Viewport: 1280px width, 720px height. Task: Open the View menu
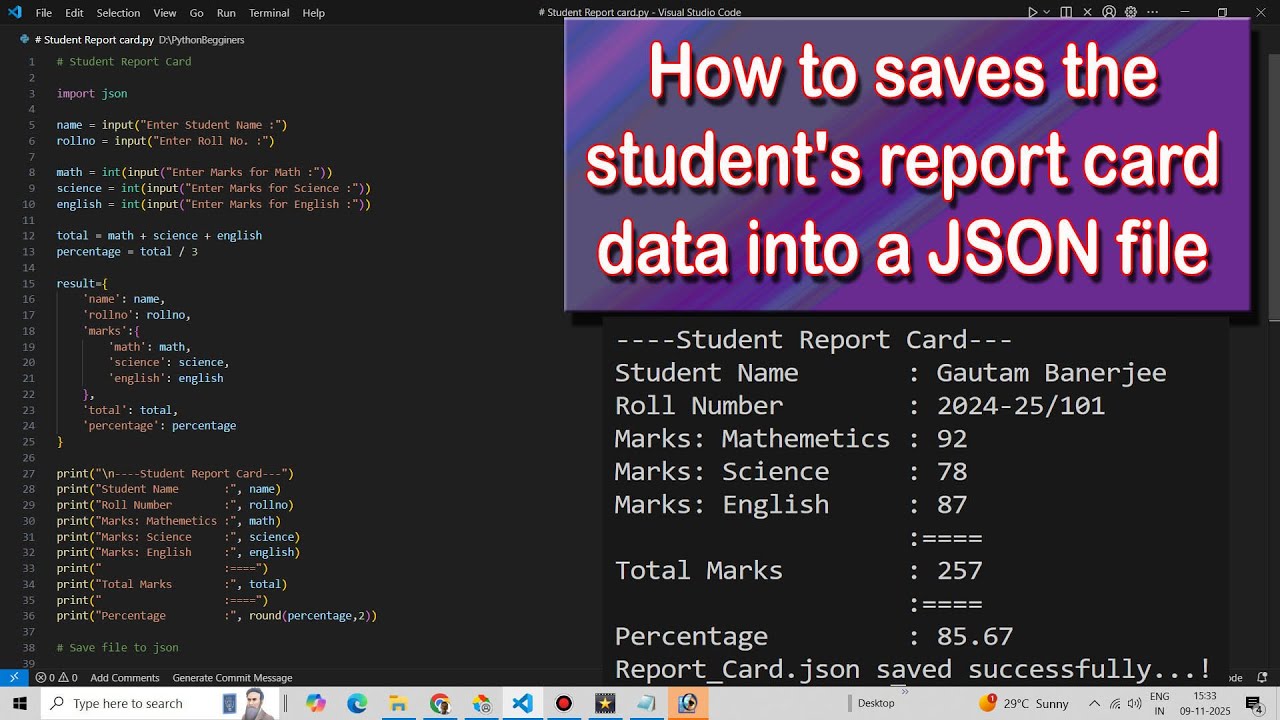coord(165,13)
